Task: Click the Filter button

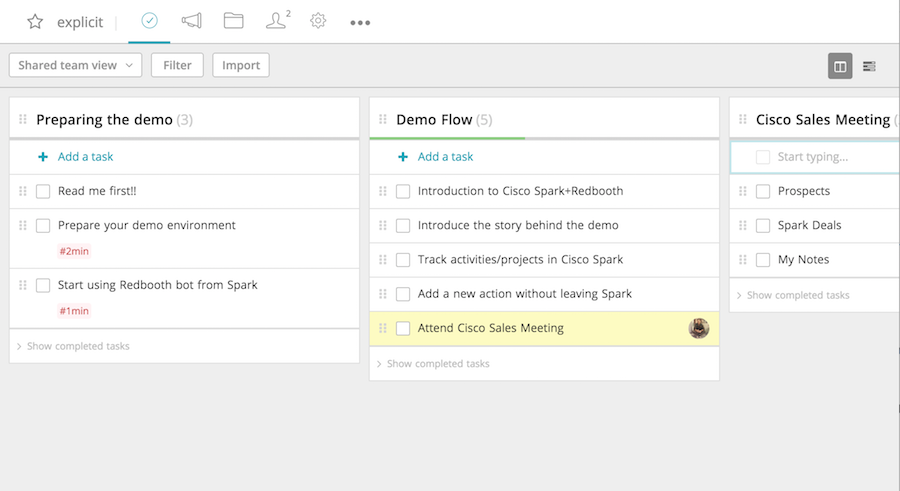Action: [x=177, y=65]
